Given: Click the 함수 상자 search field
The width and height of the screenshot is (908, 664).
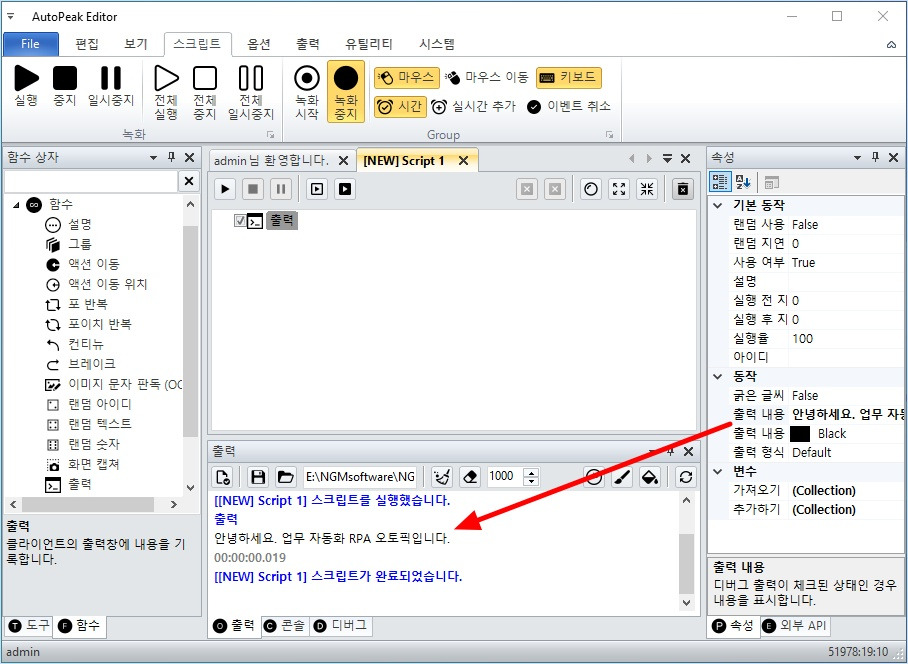Looking at the screenshot, I should [91, 181].
